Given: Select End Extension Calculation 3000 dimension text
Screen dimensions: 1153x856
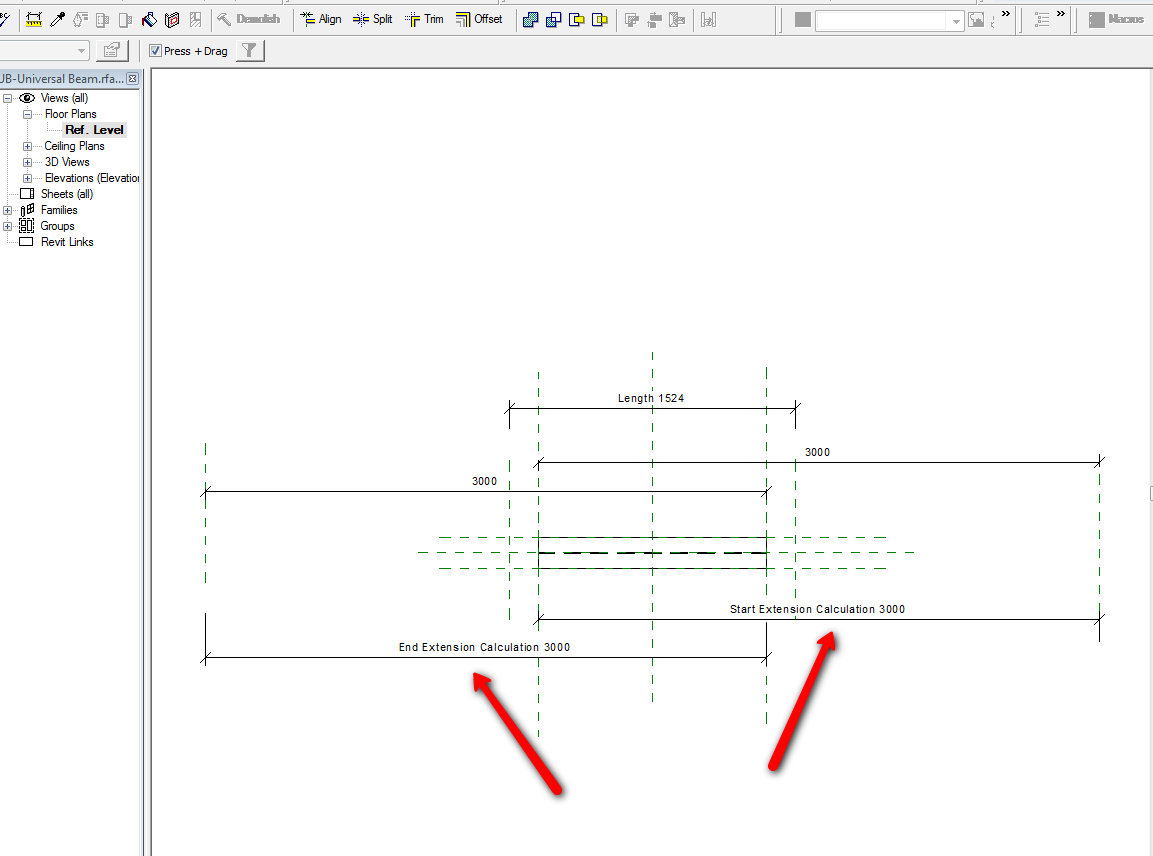Looking at the screenshot, I should (x=484, y=647).
